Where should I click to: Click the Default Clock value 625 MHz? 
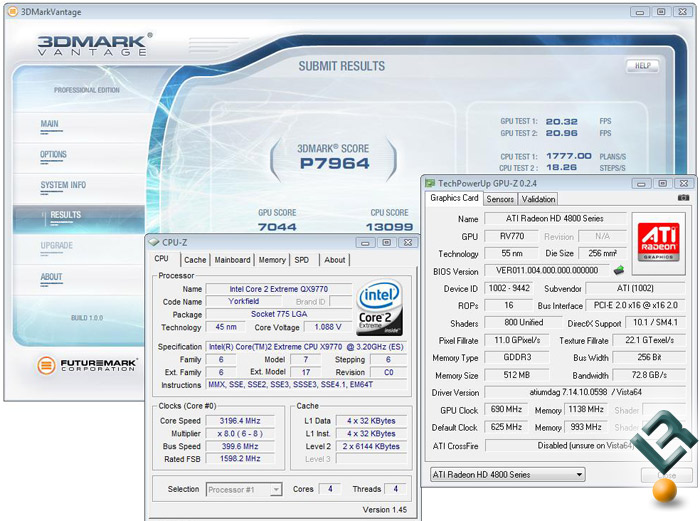506,427
